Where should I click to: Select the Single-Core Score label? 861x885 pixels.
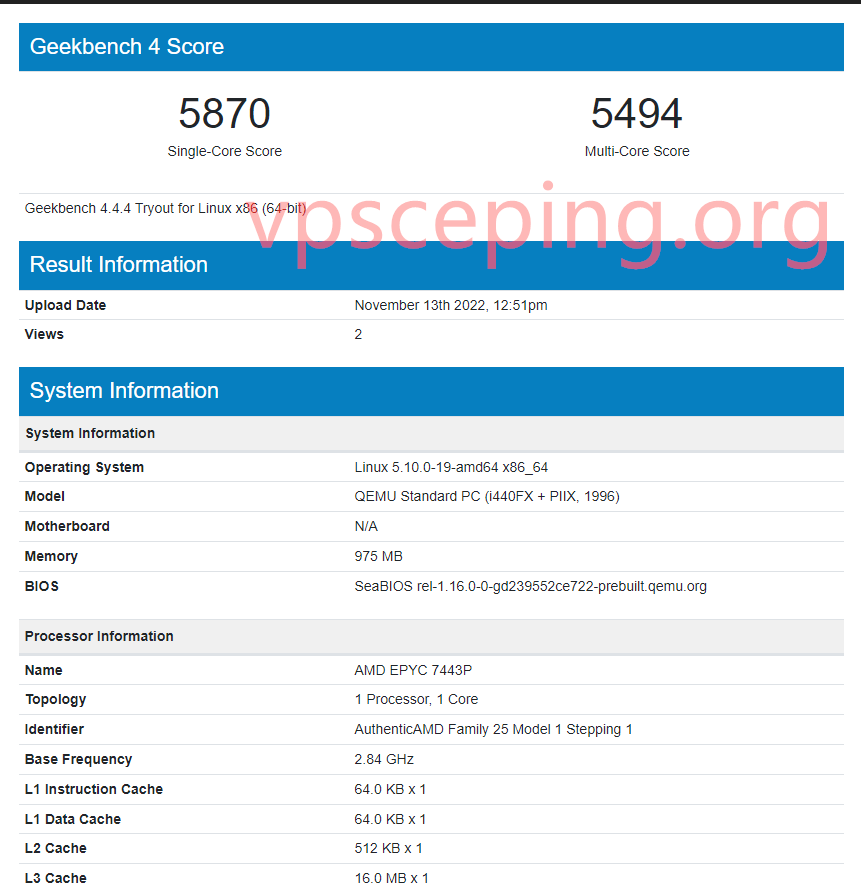pyautogui.click(x=224, y=151)
